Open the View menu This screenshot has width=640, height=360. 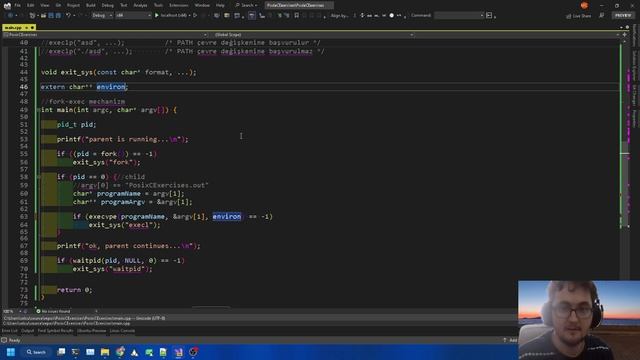click(44, 5)
